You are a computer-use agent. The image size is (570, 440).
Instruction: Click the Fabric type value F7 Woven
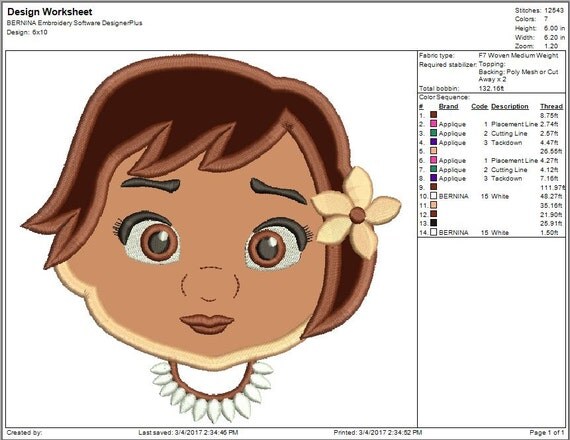(x=518, y=56)
